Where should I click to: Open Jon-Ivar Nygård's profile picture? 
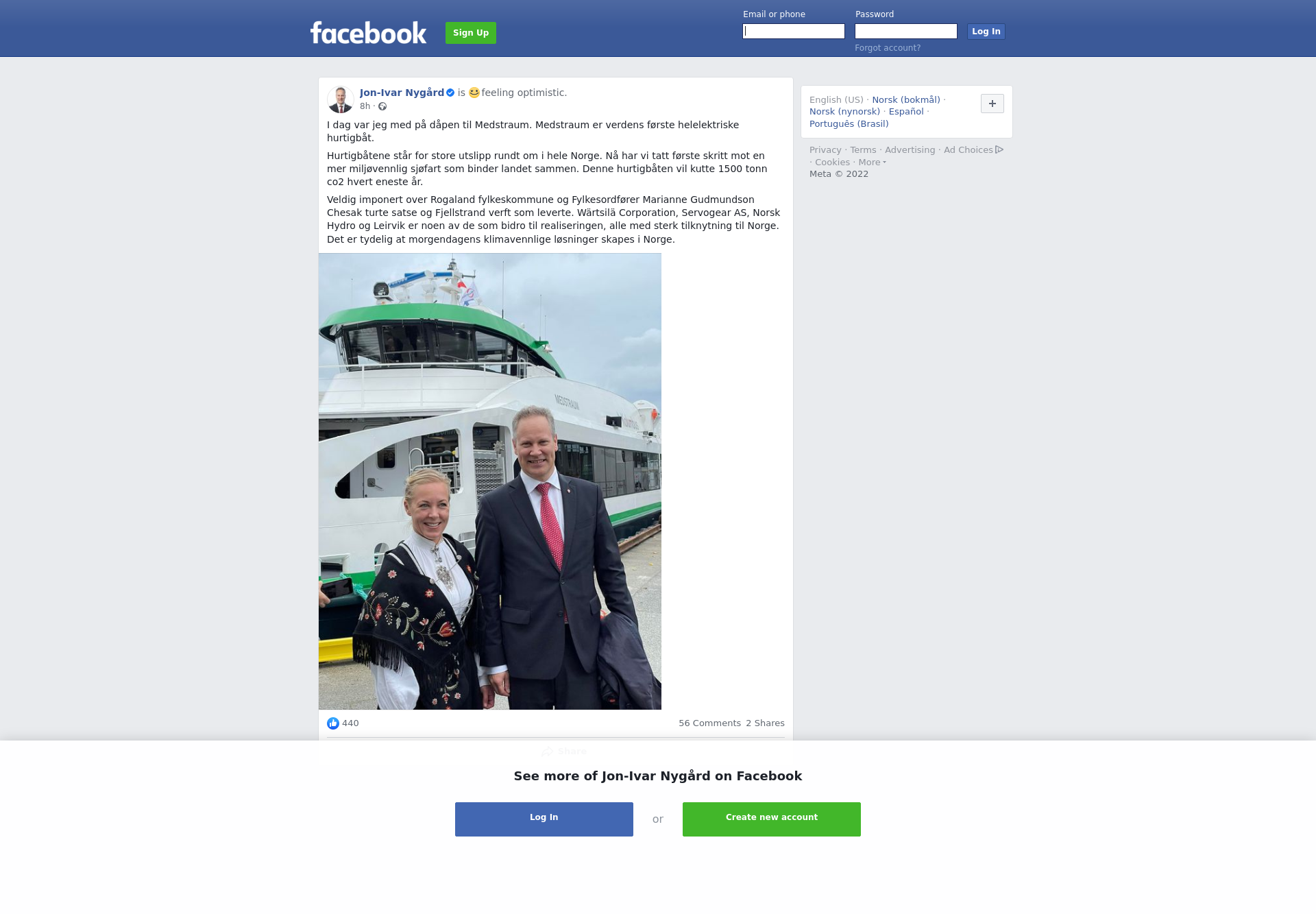coord(341,99)
